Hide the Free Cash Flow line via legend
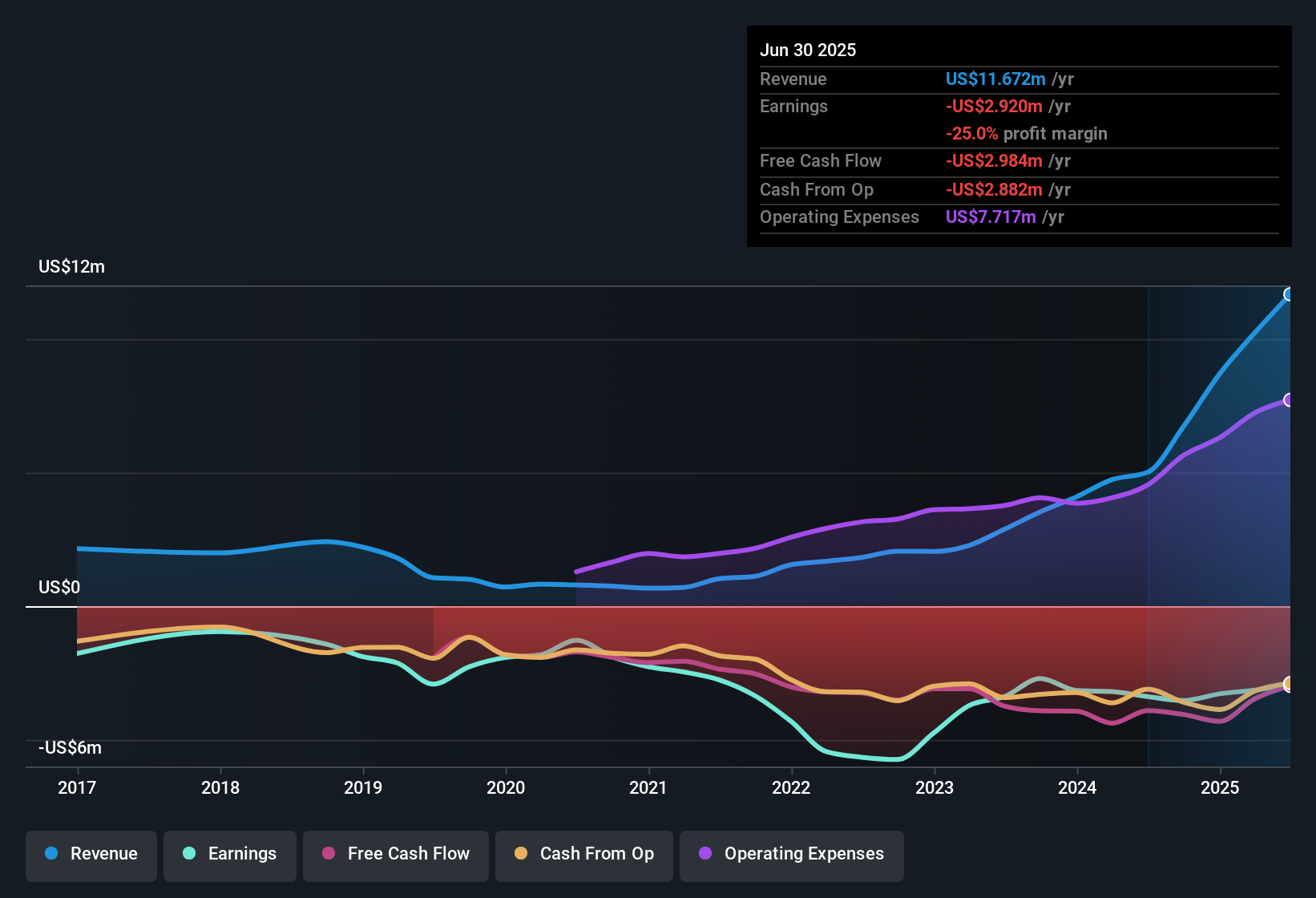The image size is (1316, 898). [x=395, y=854]
